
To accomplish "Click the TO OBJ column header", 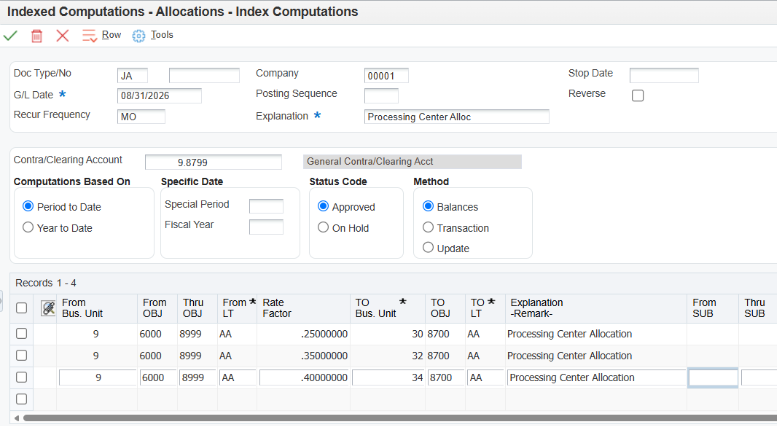I will [445, 308].
